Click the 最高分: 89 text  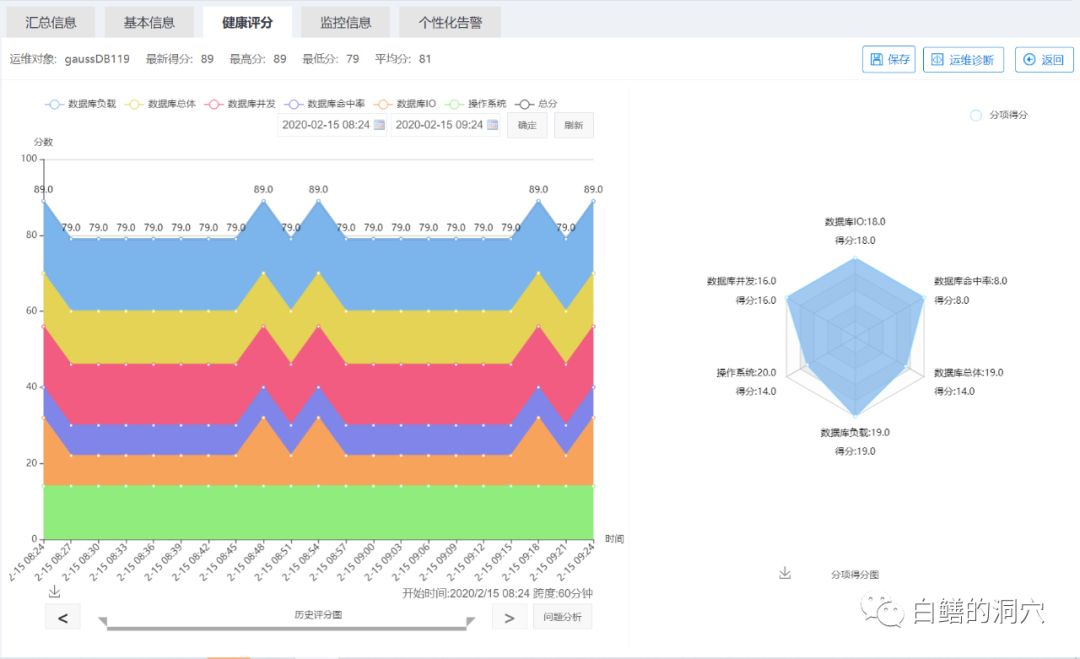click(258, 59)
